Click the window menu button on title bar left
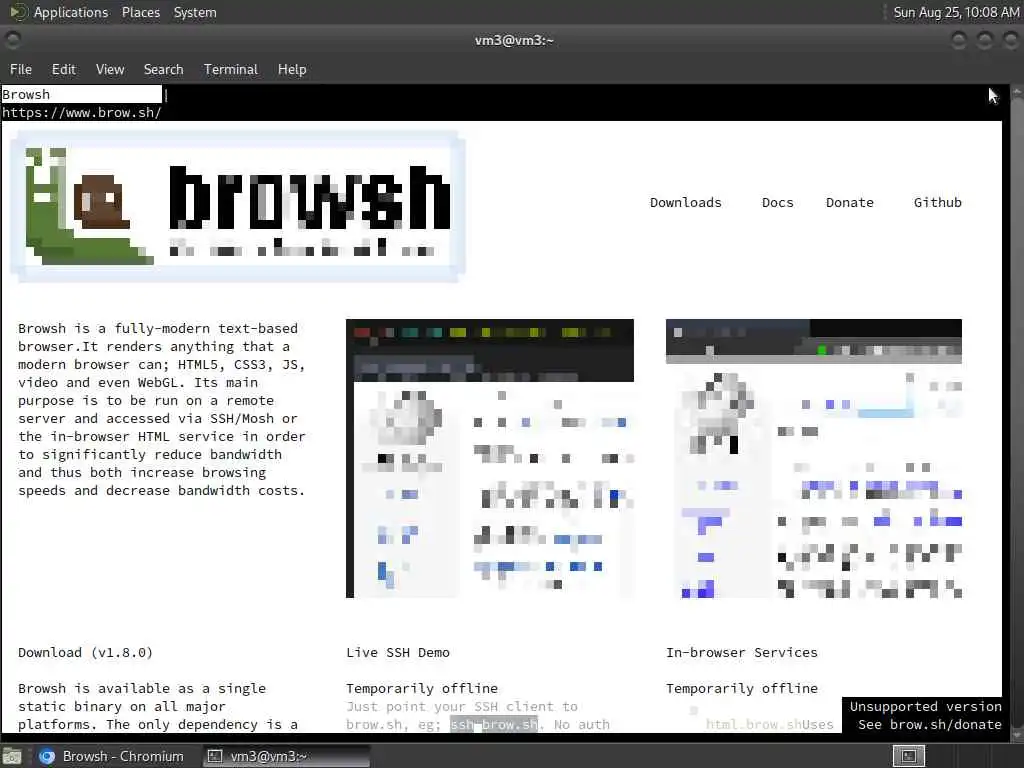The image size is (1024, 768). pos(12,40)
